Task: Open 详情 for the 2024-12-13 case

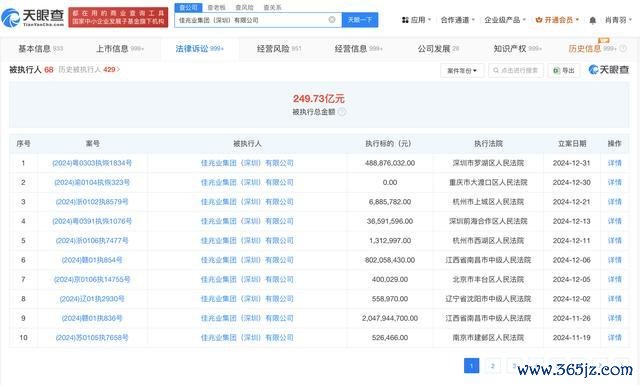Action: pyautogui.click(x=614, y=221)
